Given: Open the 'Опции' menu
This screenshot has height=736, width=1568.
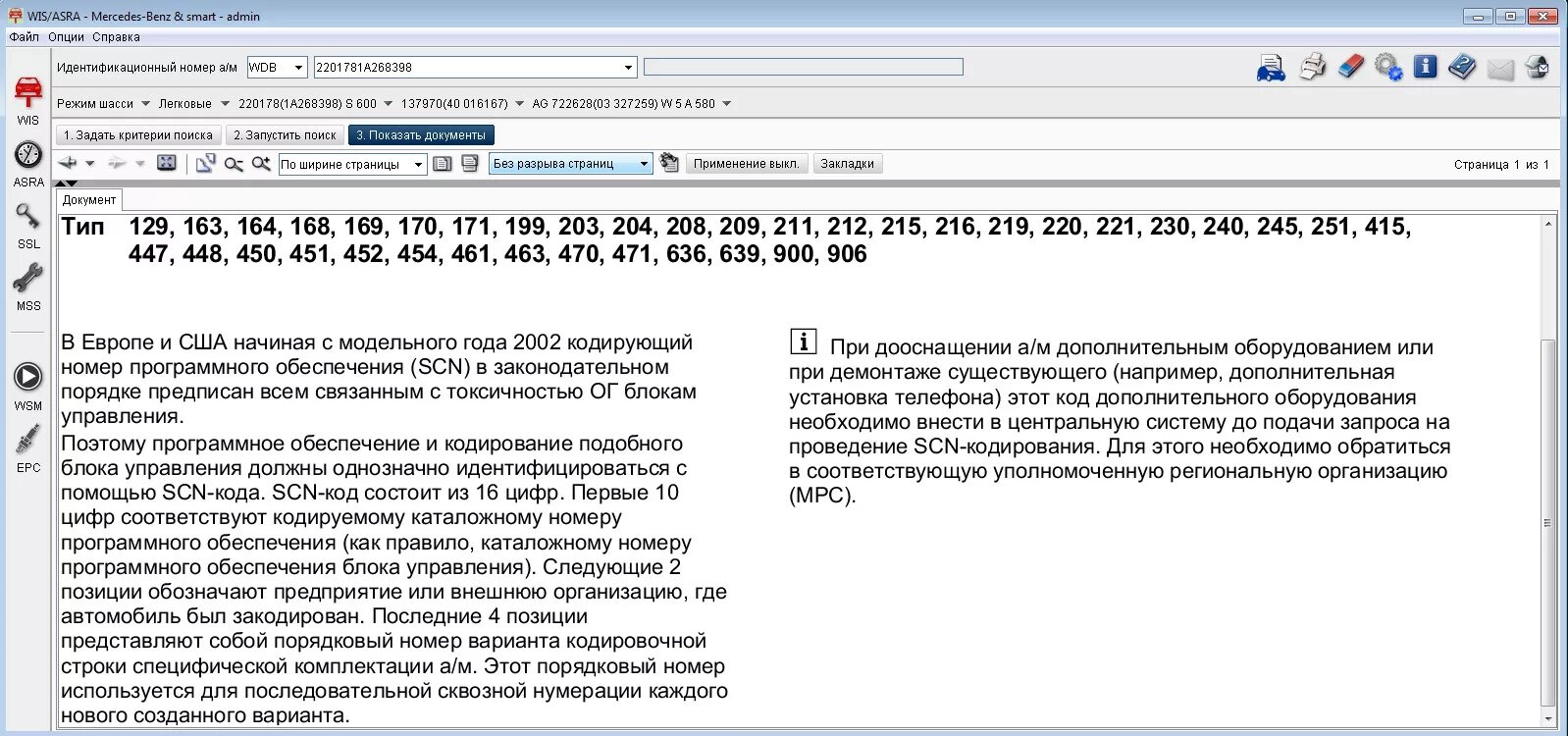Looking at the screenshot, I should pyautogui.click(x=66, y=37).
